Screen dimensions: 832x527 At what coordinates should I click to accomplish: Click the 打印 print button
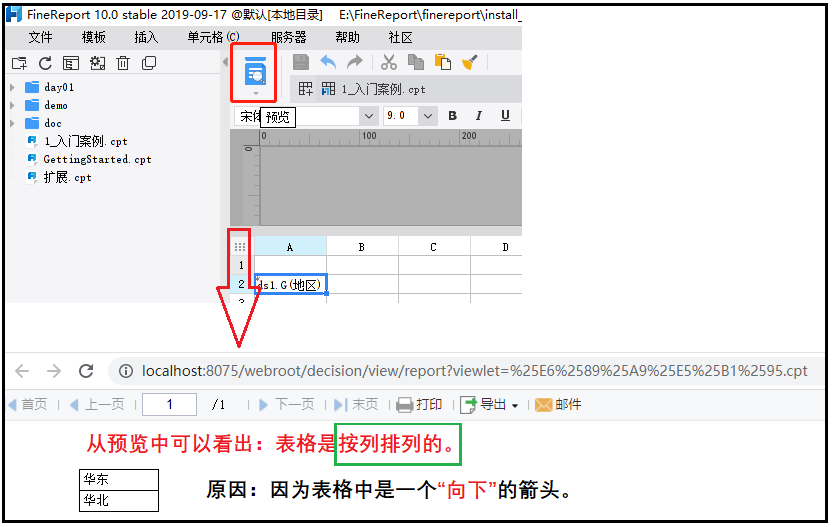(x=419, y=405)
